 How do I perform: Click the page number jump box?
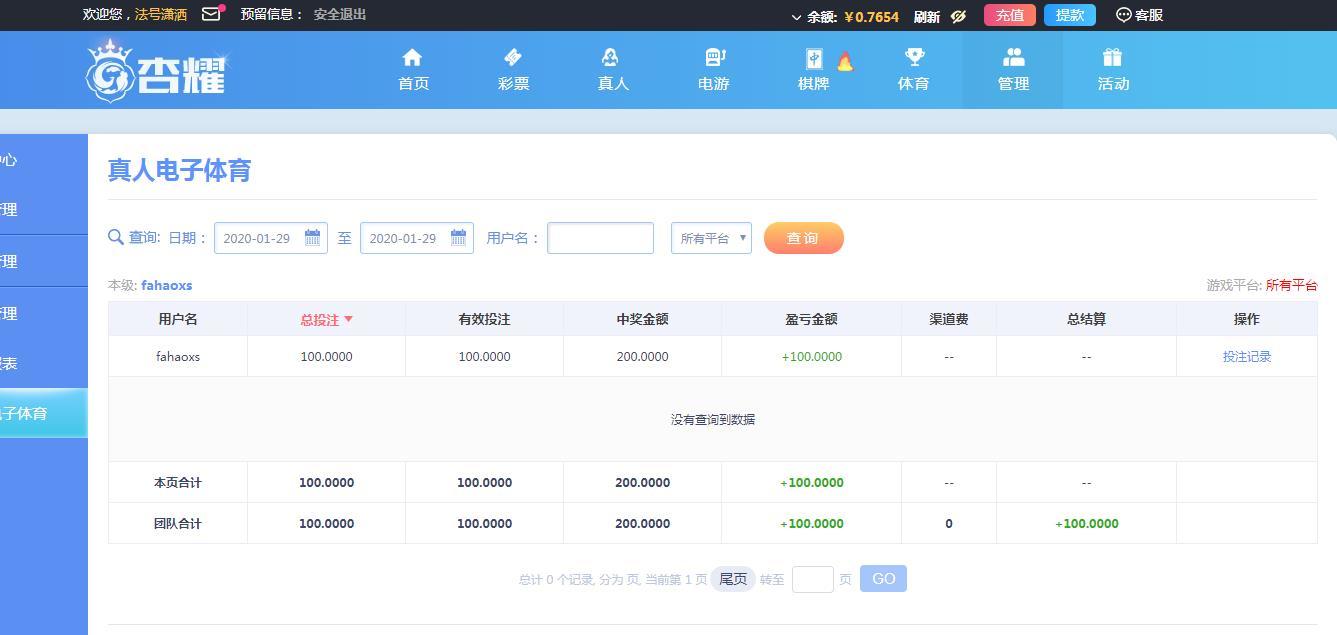(813, 579)
